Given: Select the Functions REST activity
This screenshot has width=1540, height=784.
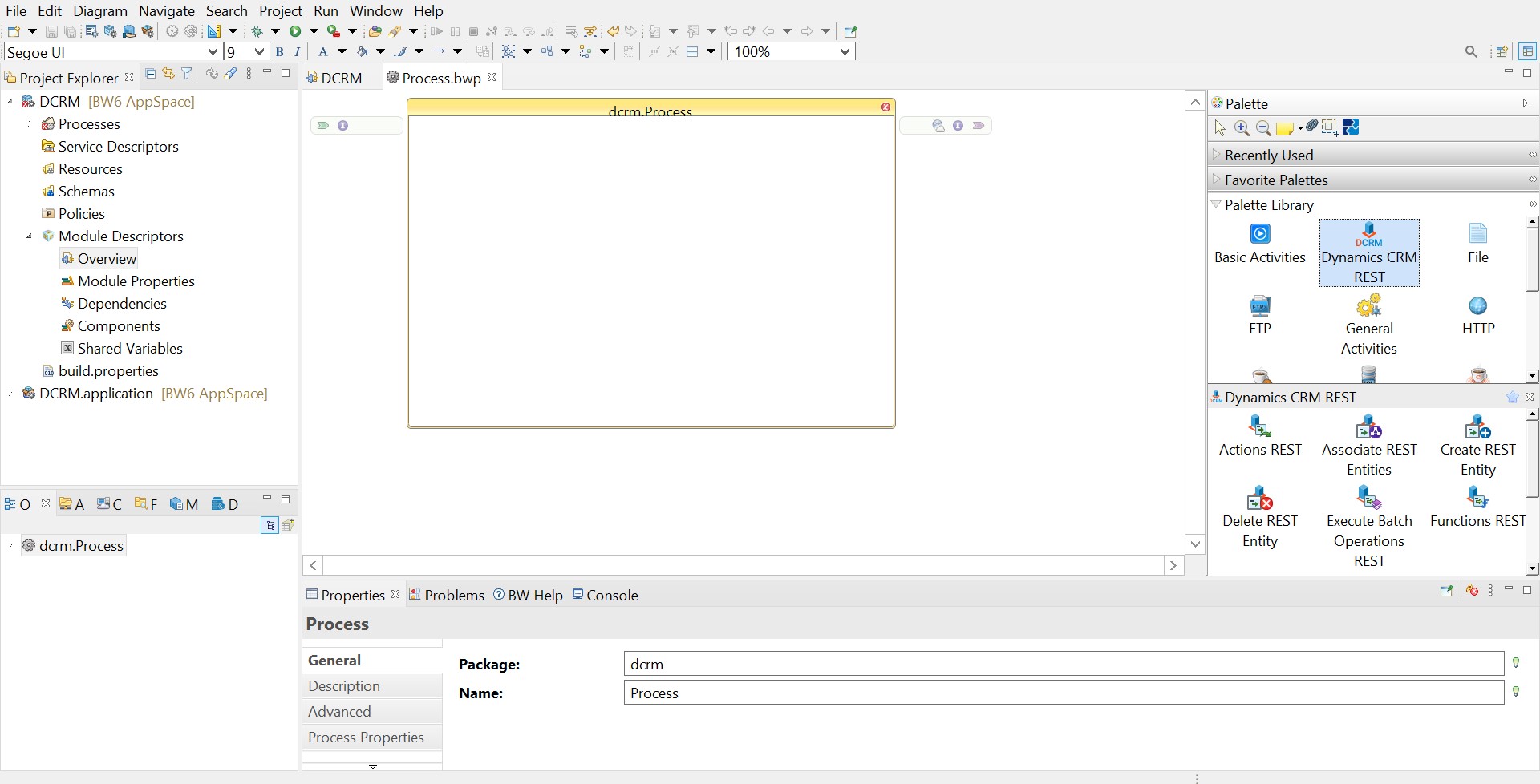Looking at the screenshot, I should [x=1477, y=508].
